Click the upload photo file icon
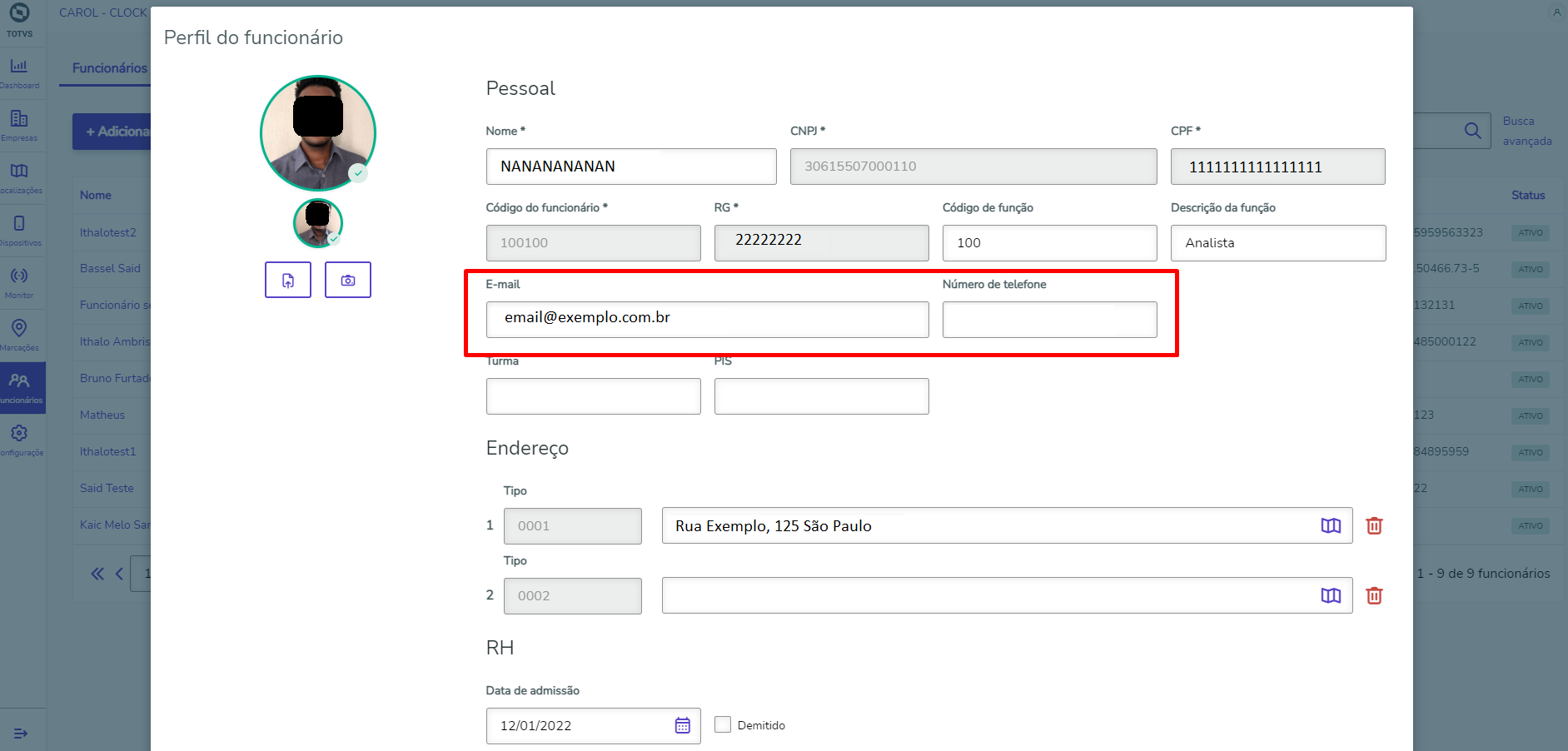1568x751 pixels. pyautogui.click(x=288, y=281)
